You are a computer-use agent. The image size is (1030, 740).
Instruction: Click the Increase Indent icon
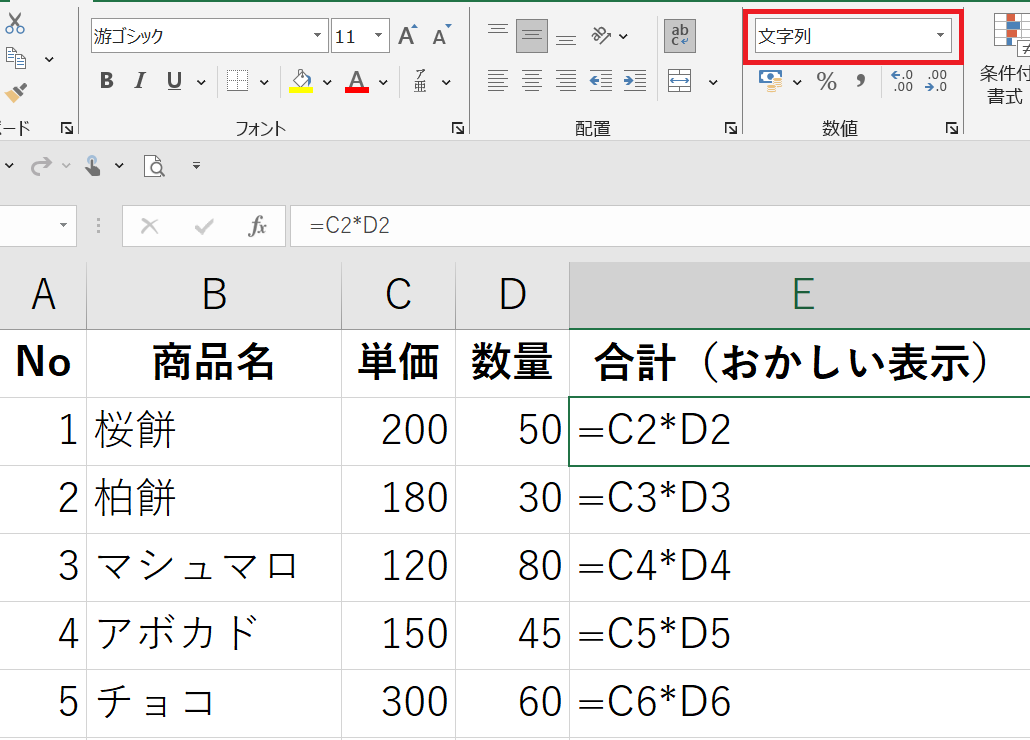click(x=634, y=81)
